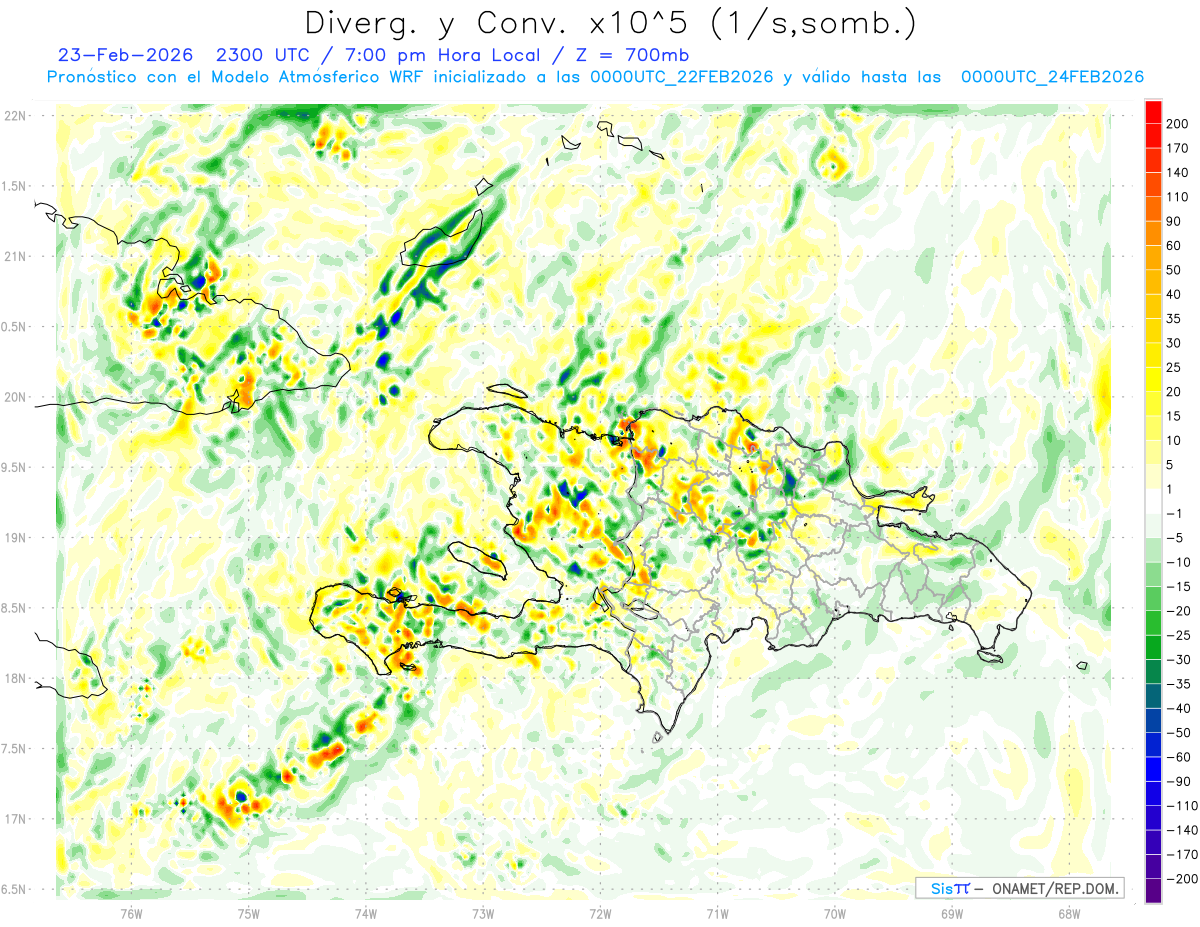Screen dimensions: 1200x927
Task: Click the '20N' latitude label
Action: (16, 397)
